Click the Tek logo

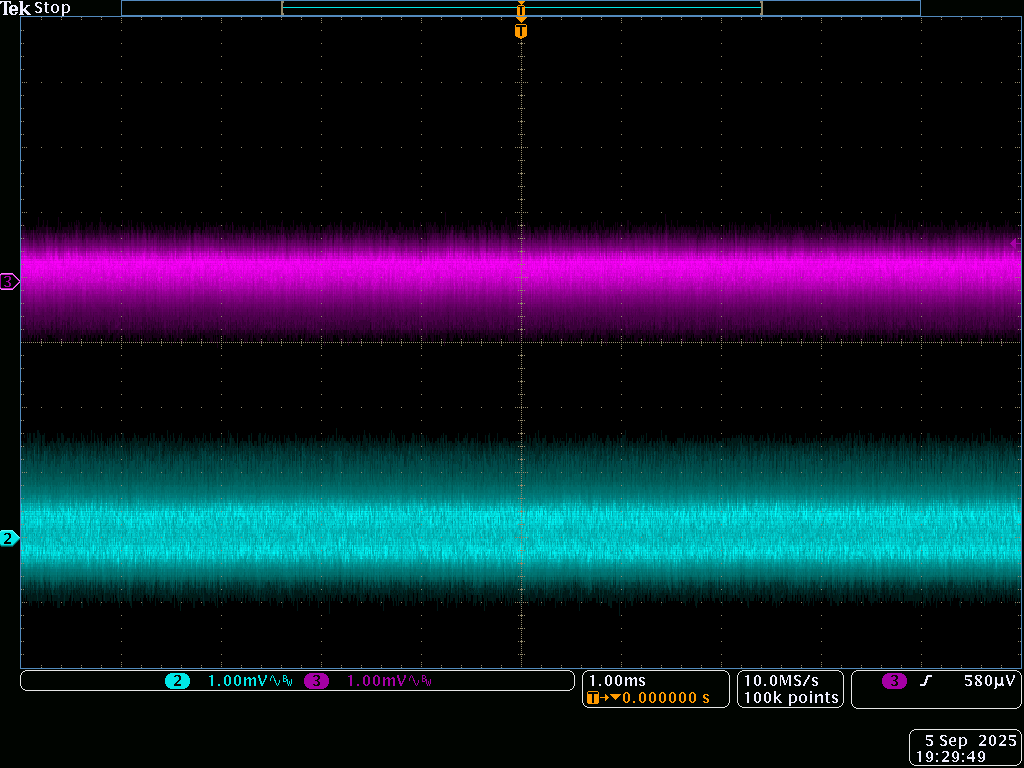[16, 8]
